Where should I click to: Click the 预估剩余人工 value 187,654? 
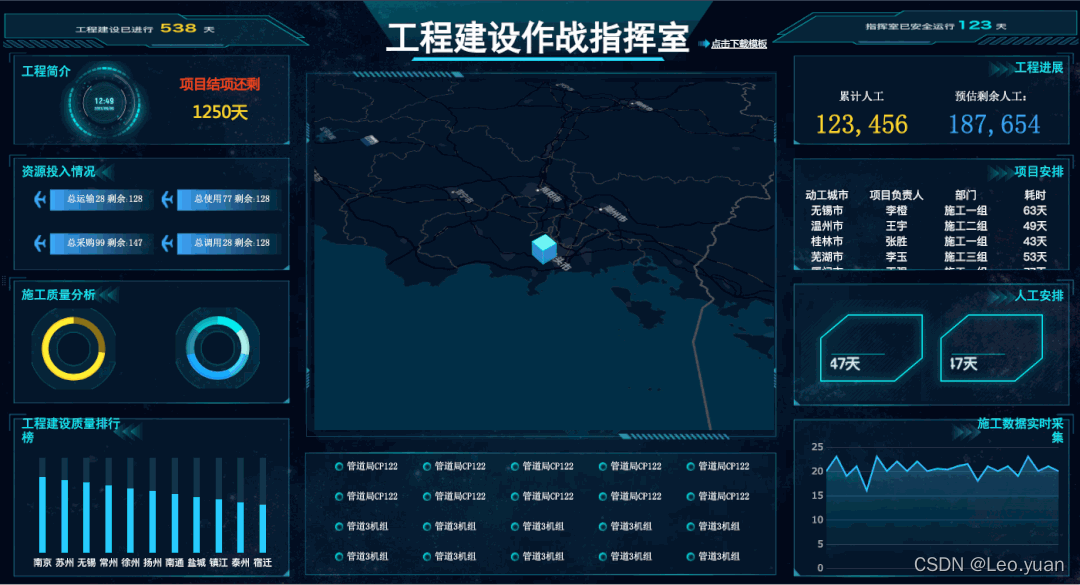point(994,125)
